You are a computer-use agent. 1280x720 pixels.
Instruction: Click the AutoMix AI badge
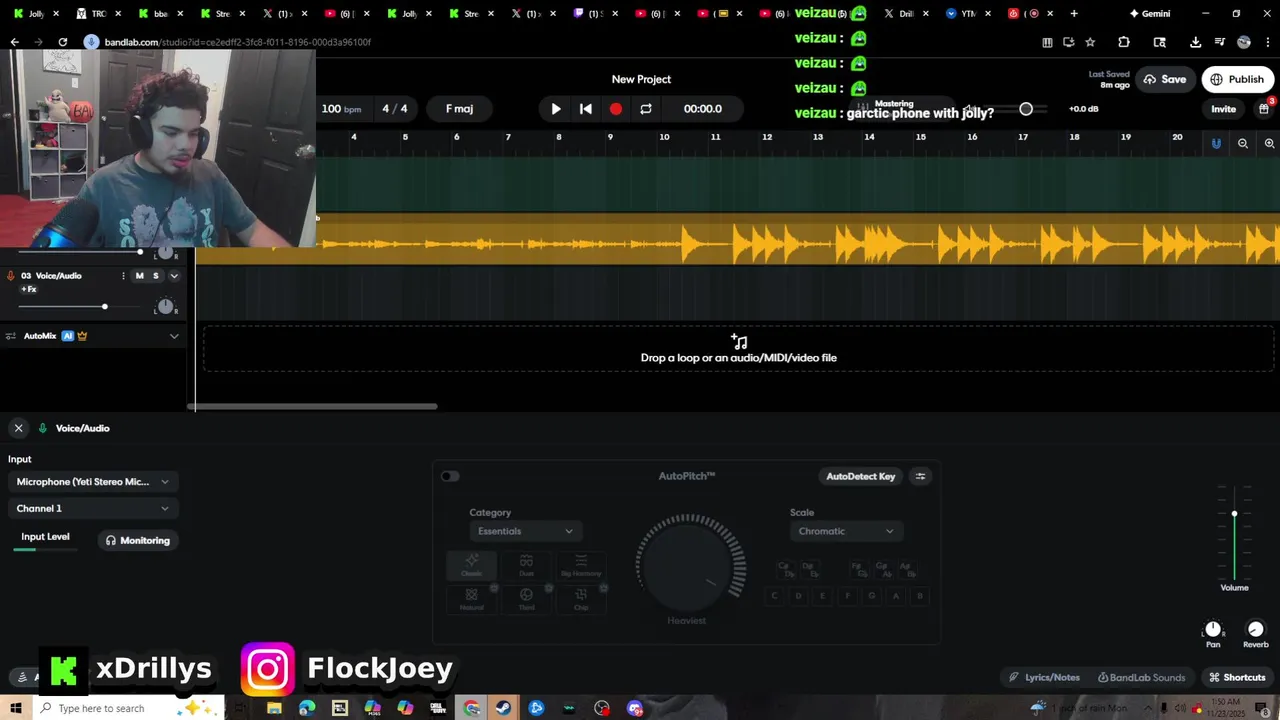68,336
